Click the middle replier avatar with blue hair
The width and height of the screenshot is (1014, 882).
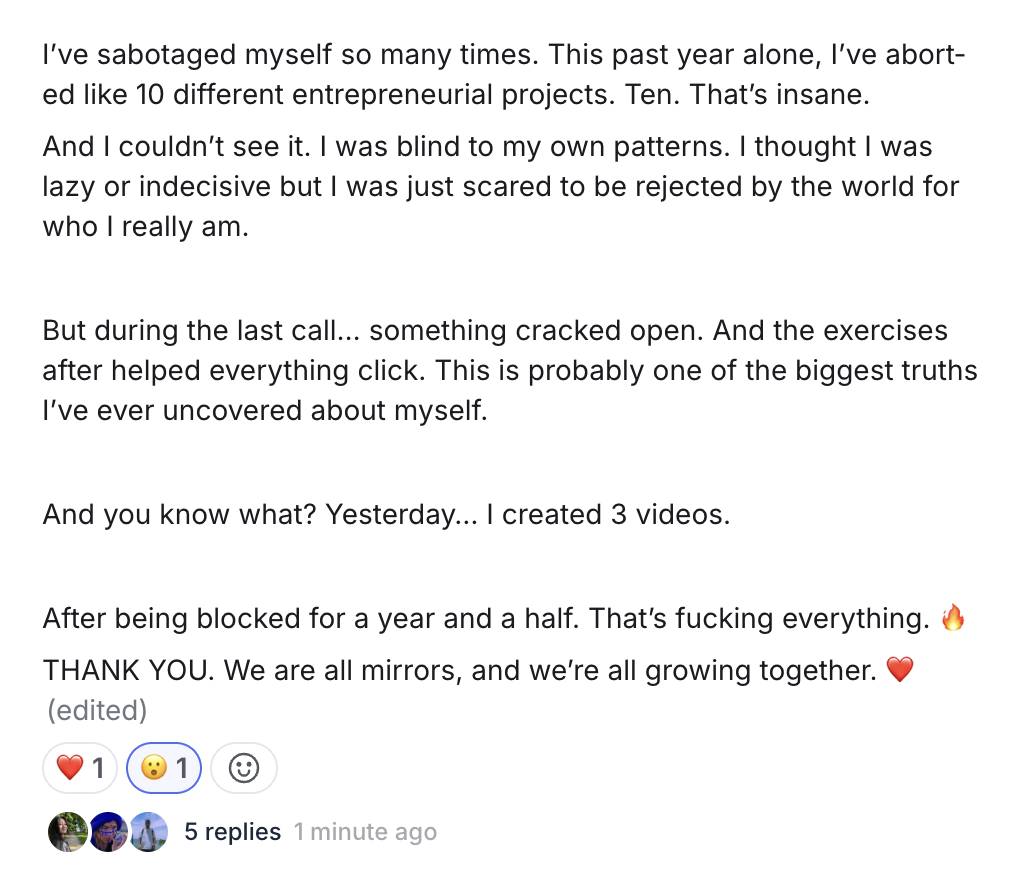coord(108,831)
